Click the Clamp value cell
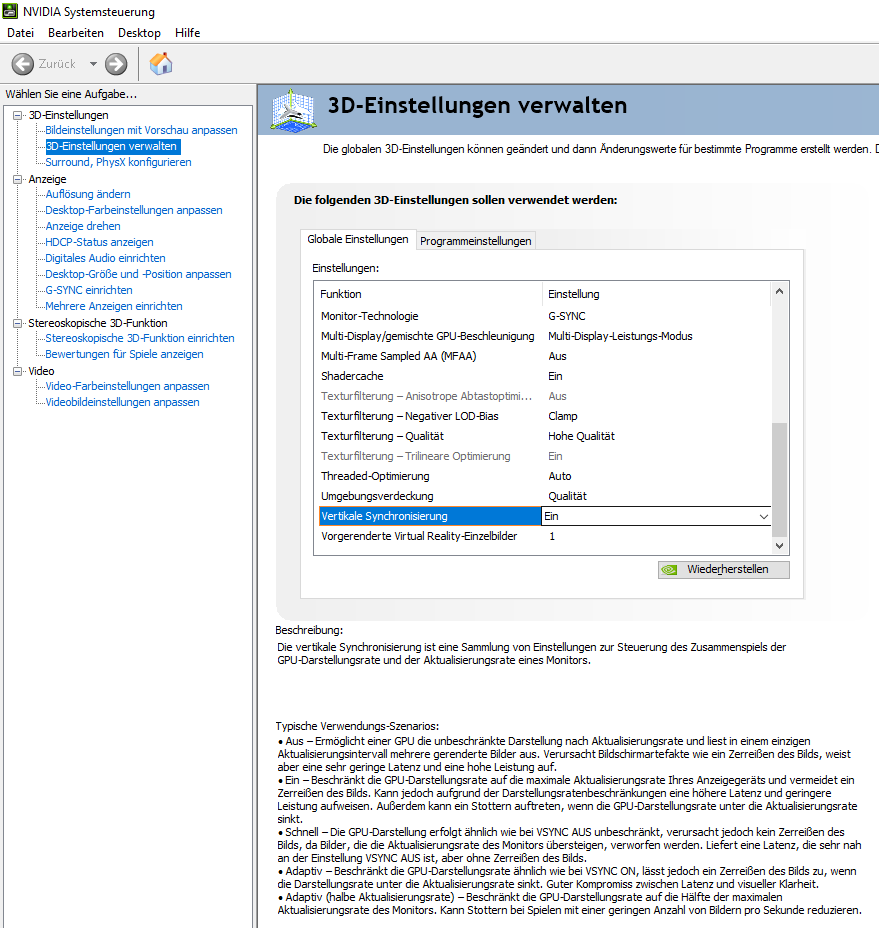The width and height of the screenshot is (879, 928). (562, 416)
